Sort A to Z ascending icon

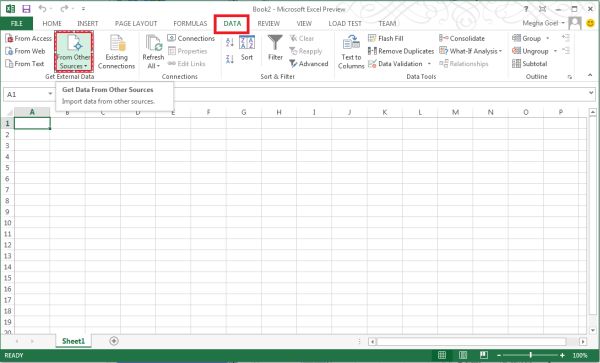(230, 42)
